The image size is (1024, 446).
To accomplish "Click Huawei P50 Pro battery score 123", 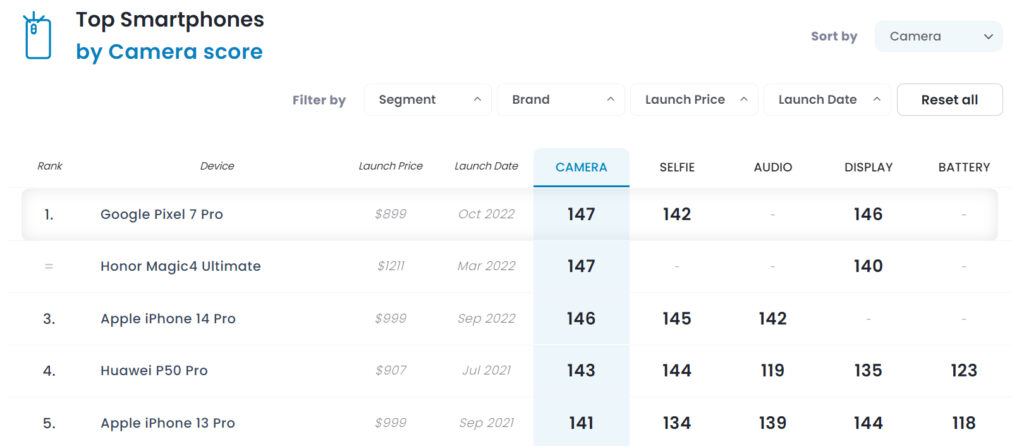I will click(x=964, y=371).
